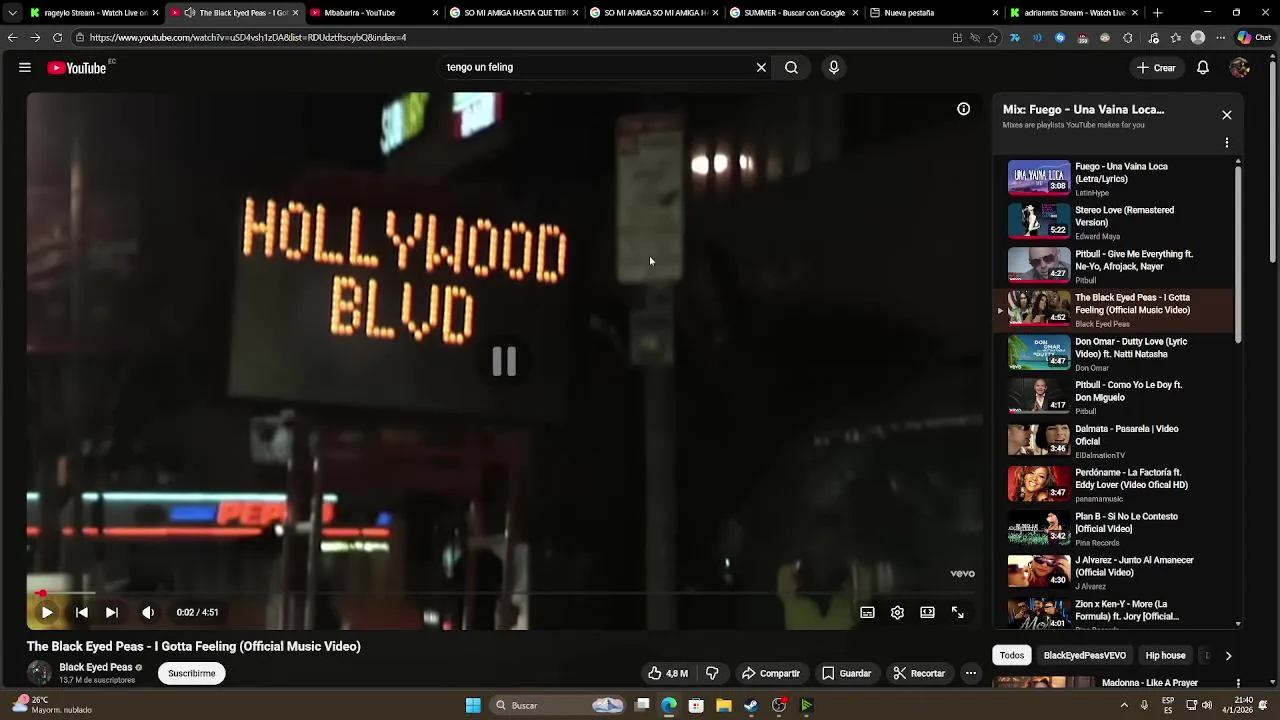Dislike the video
The image size is (1280, 720).
tap(712, 673)
